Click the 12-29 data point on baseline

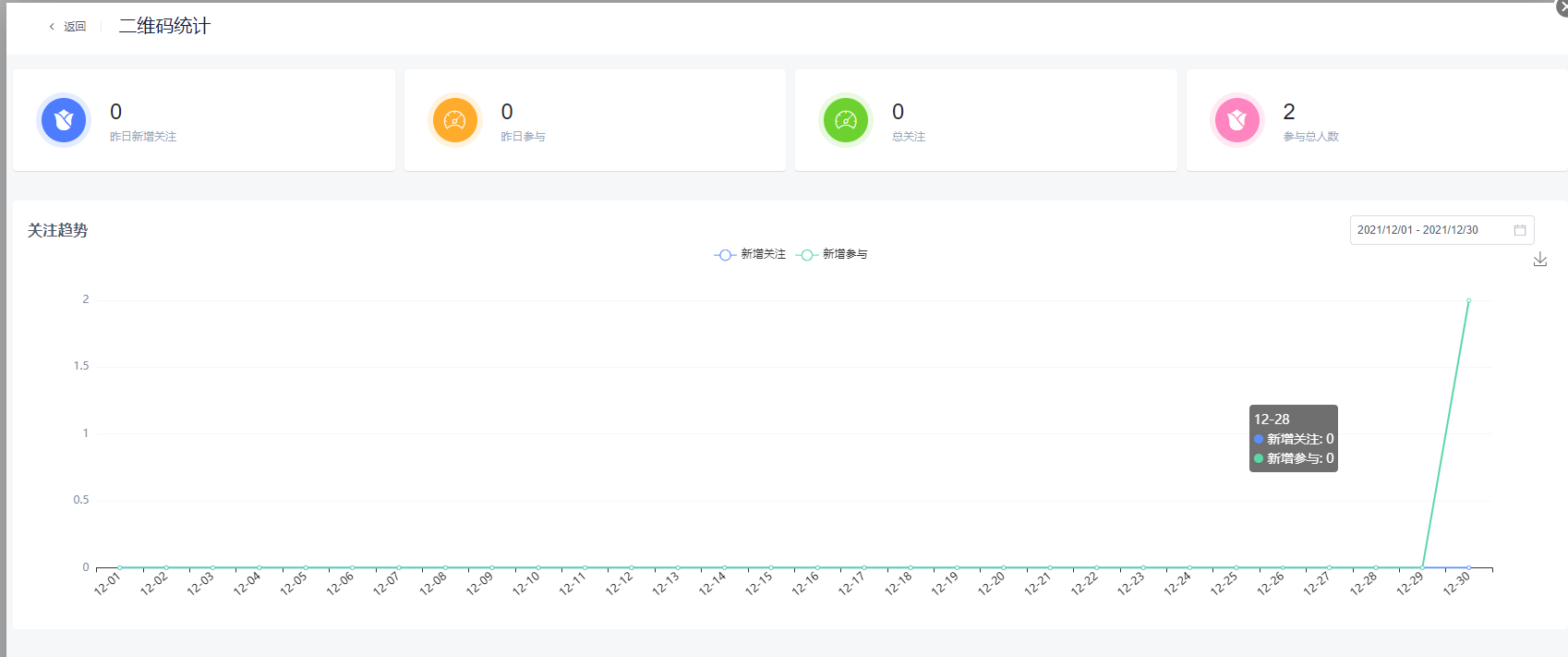(1422, 567)
